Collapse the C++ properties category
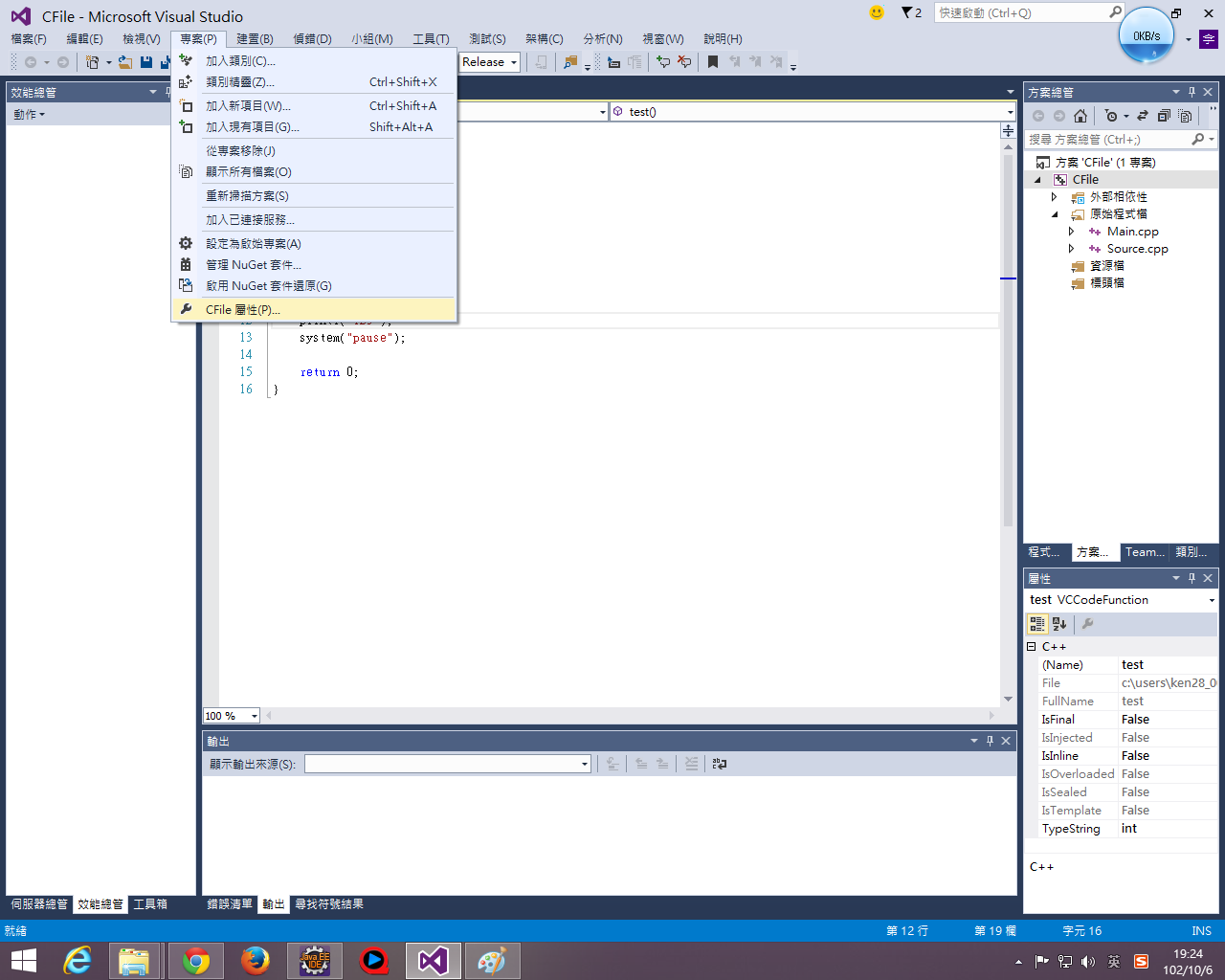 coord(1032,647)
